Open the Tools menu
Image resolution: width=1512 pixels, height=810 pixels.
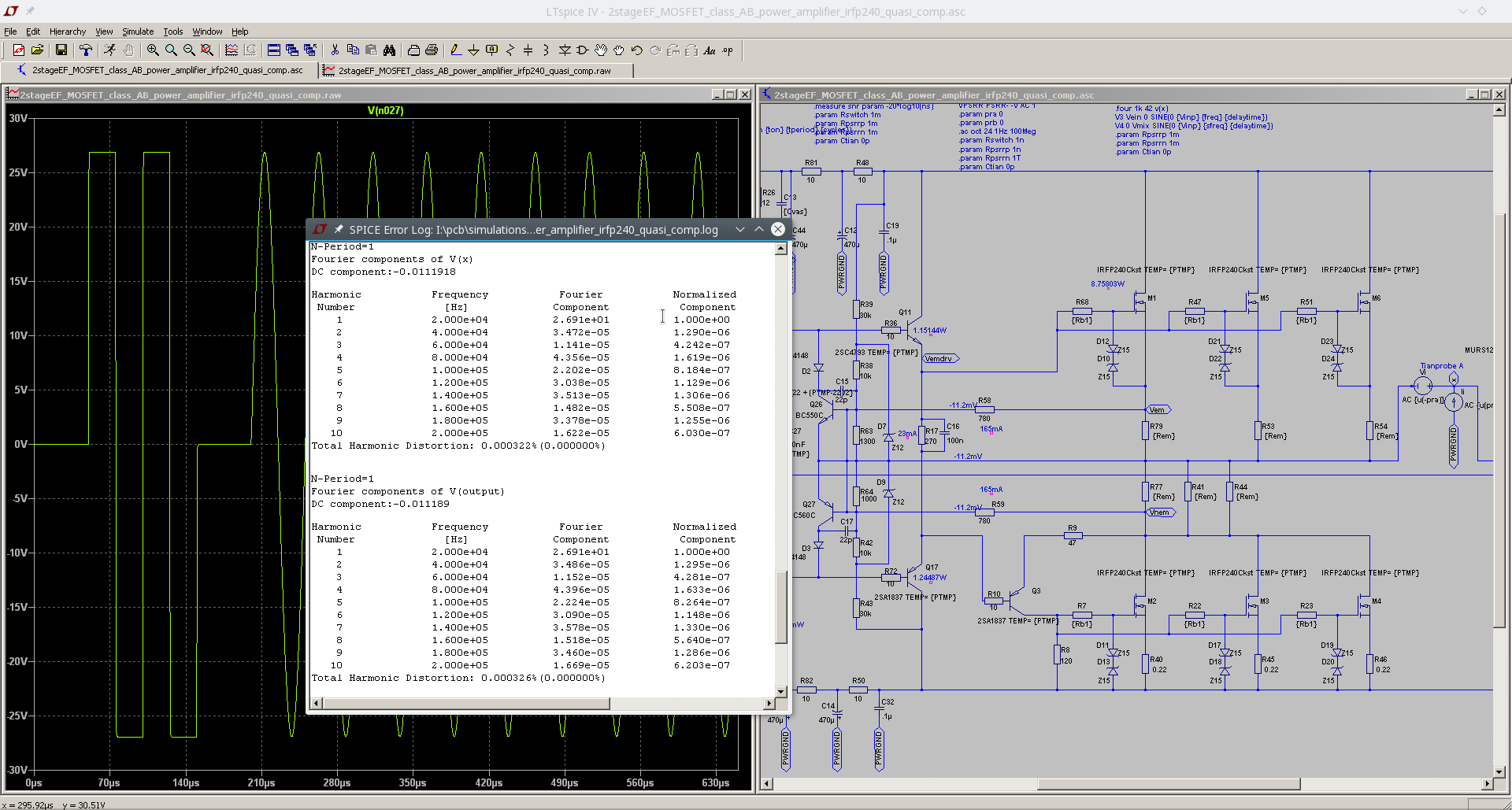coord(173,31)
